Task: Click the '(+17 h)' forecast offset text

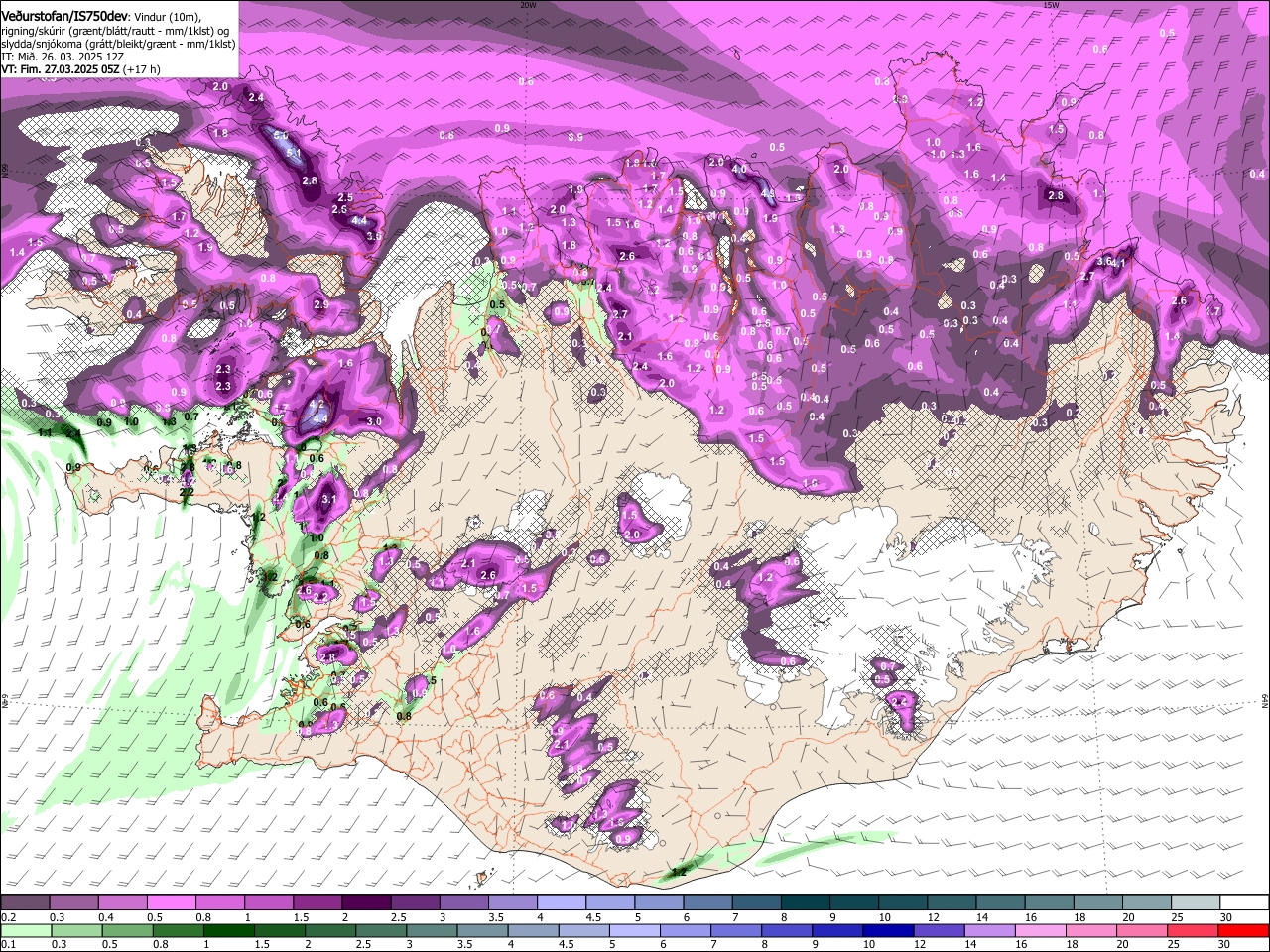Action: pyautogui.click(x=143, y=70)
